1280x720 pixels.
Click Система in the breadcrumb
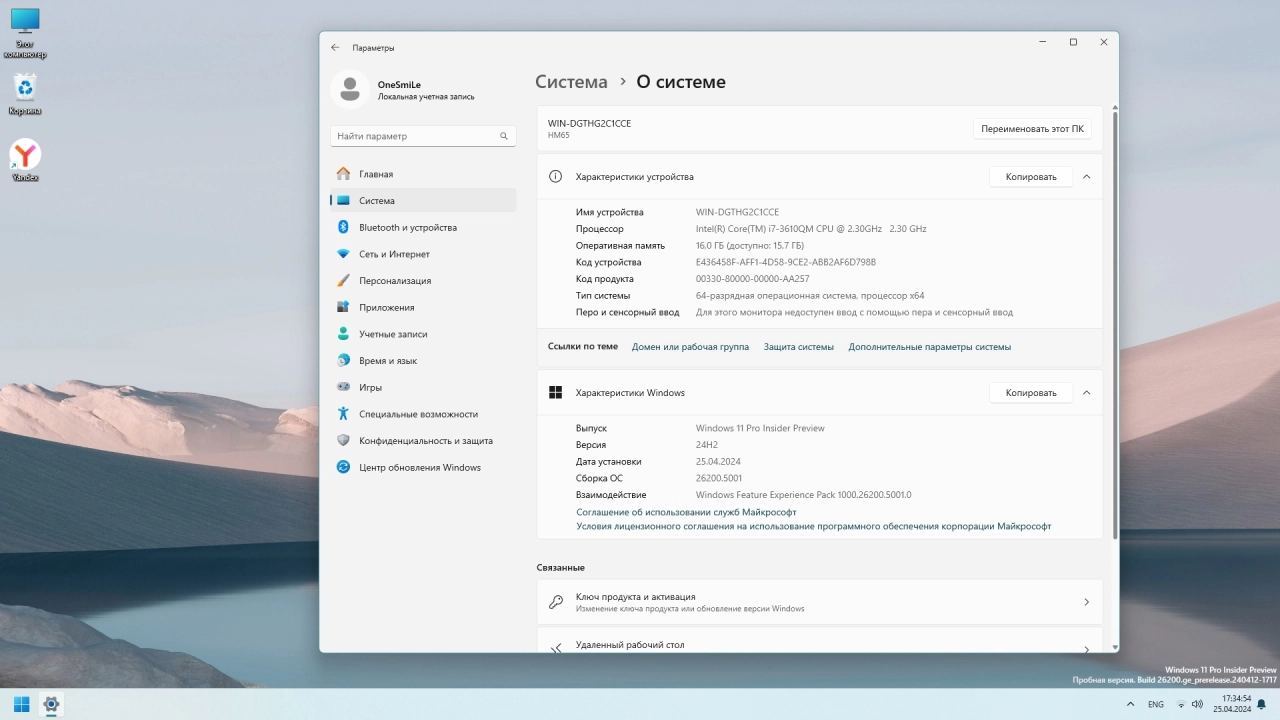[571, 82]
